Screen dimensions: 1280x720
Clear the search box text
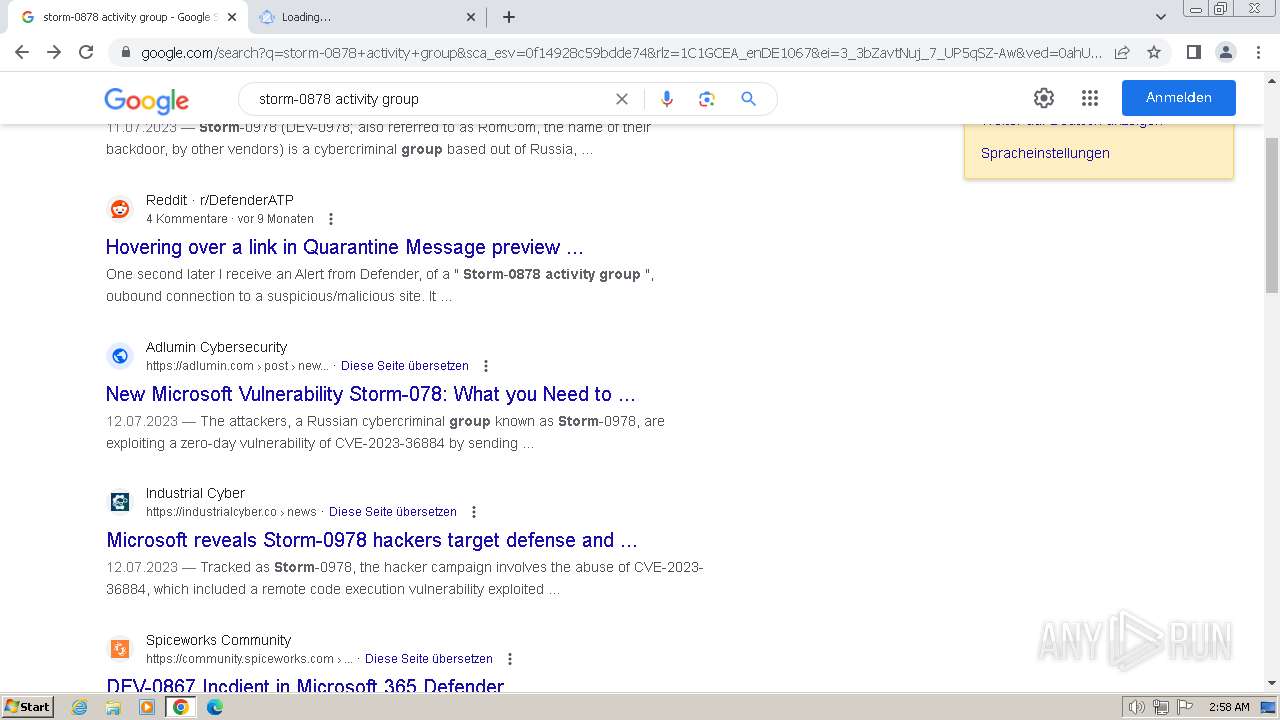point(622,99)
